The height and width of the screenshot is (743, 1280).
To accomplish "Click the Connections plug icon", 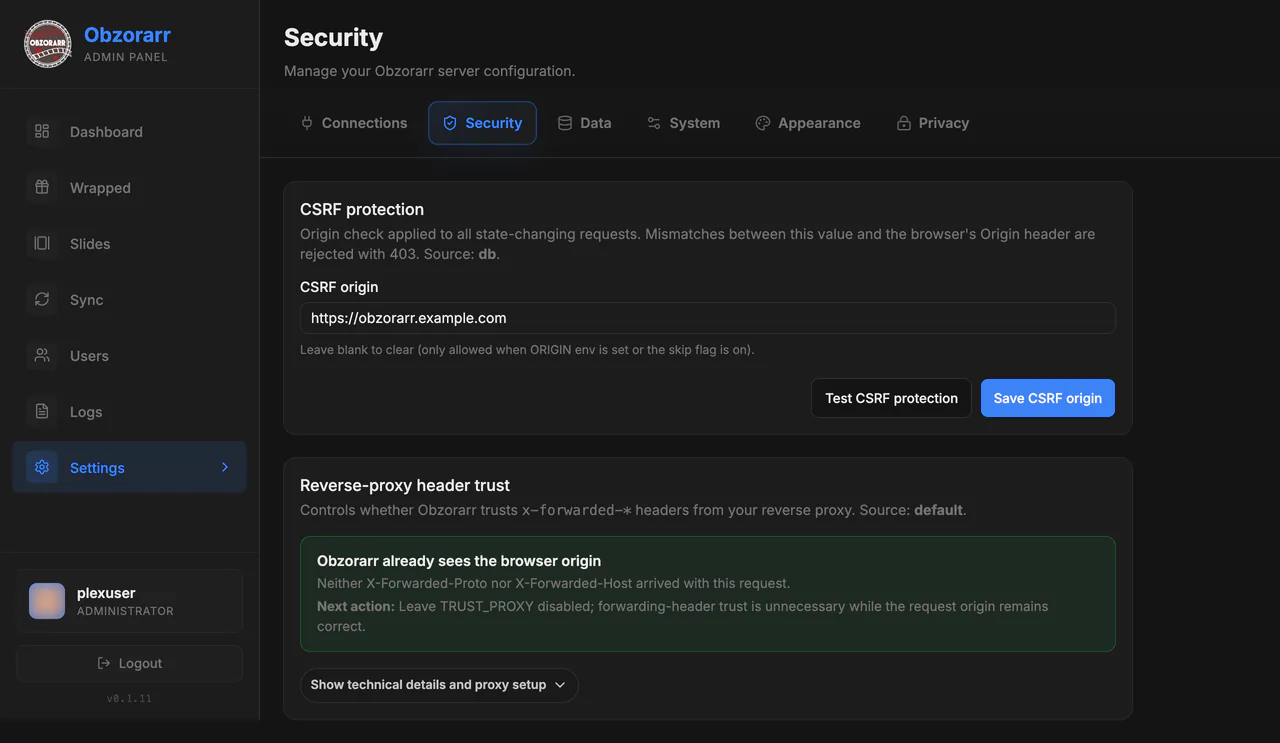I will point(307,123).
